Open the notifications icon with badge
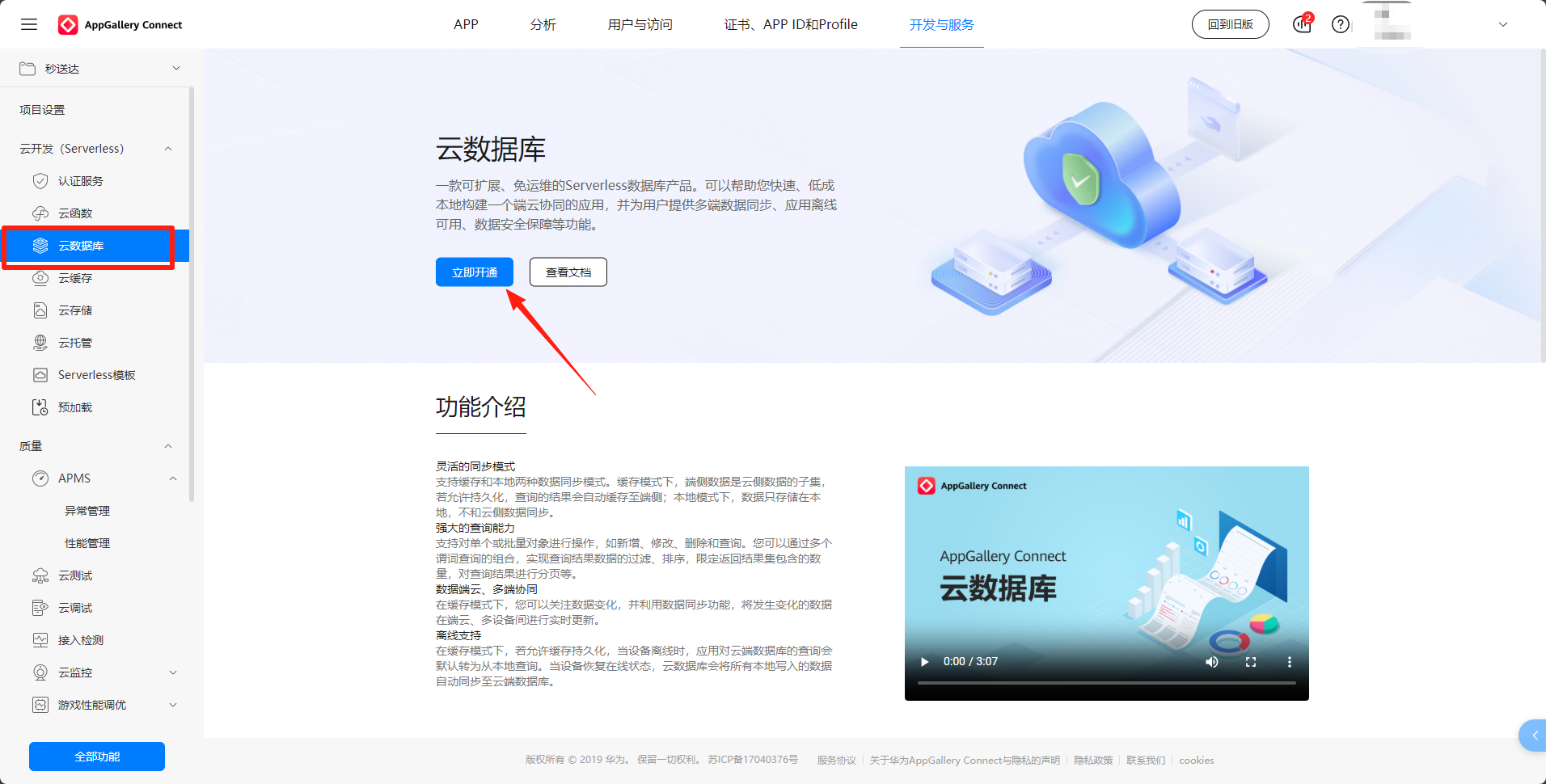Image resolution: width=1546 pixels, height=784 pixels. (x=1302, y=24)
